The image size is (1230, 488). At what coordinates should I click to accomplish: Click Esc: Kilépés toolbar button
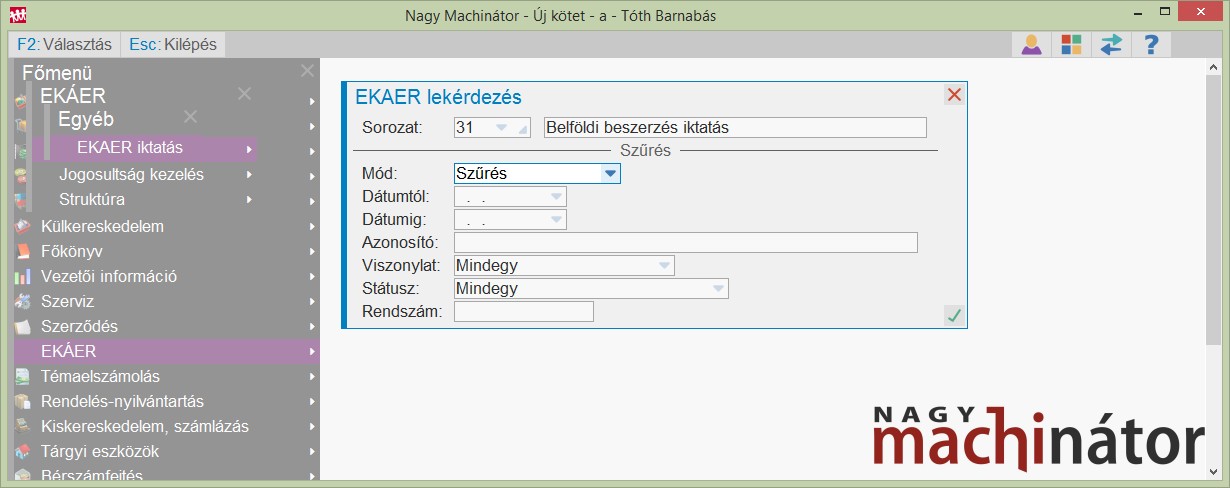click(x=171, y=45)
